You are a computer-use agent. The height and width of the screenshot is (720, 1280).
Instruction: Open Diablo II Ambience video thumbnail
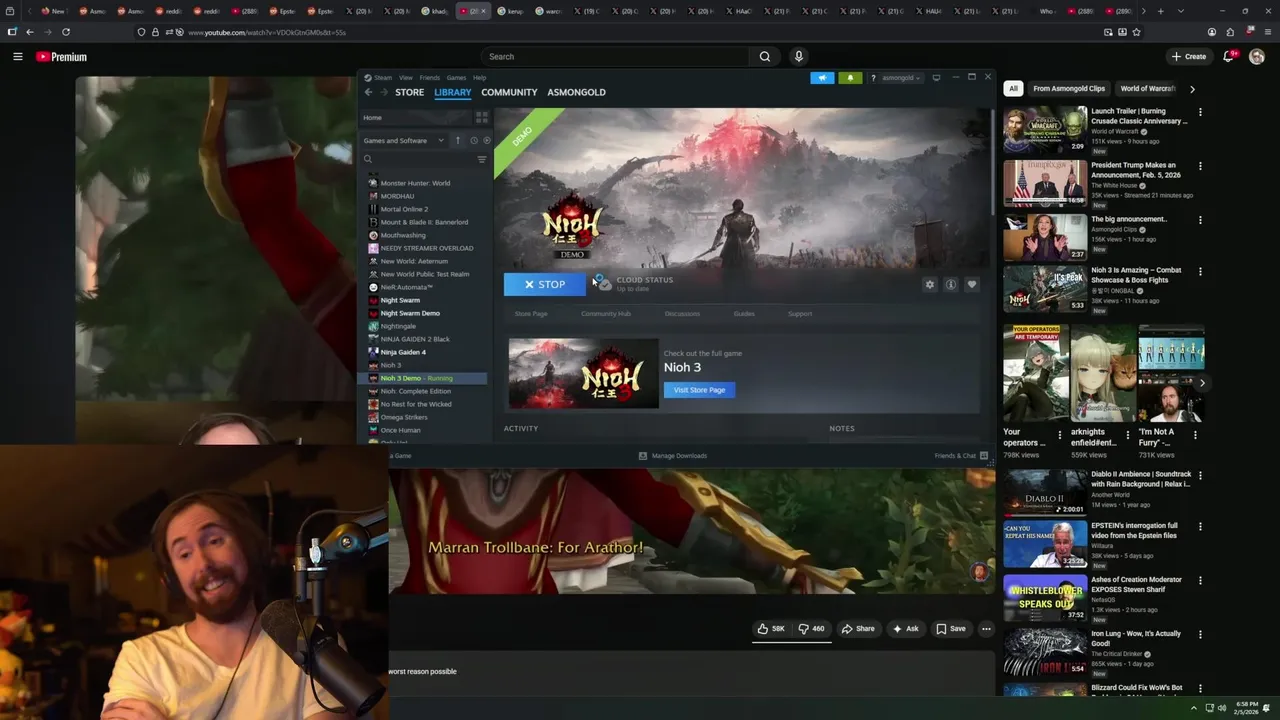tap(1045, 491)
